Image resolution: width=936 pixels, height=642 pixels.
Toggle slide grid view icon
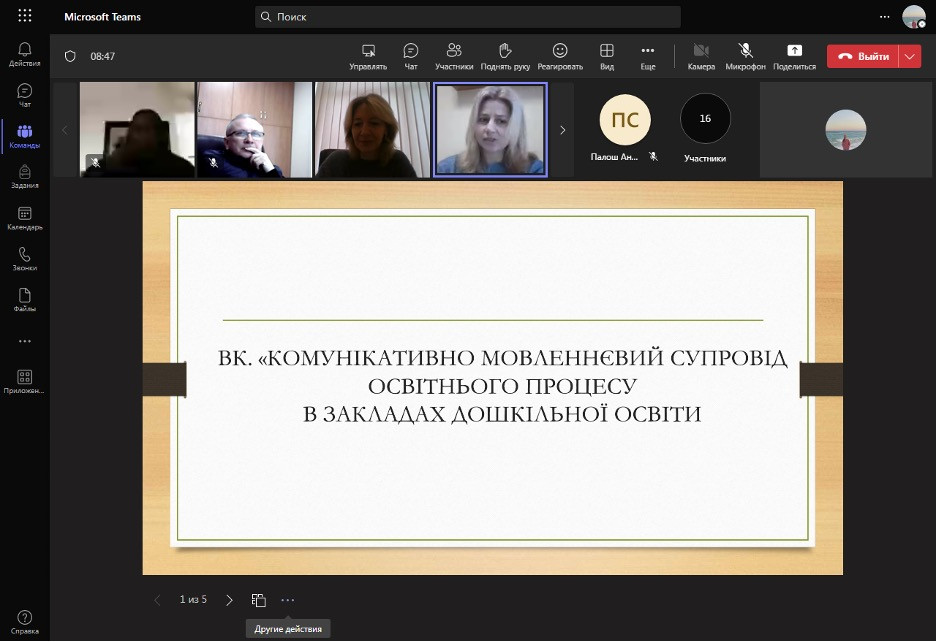[x=259, y=600]
